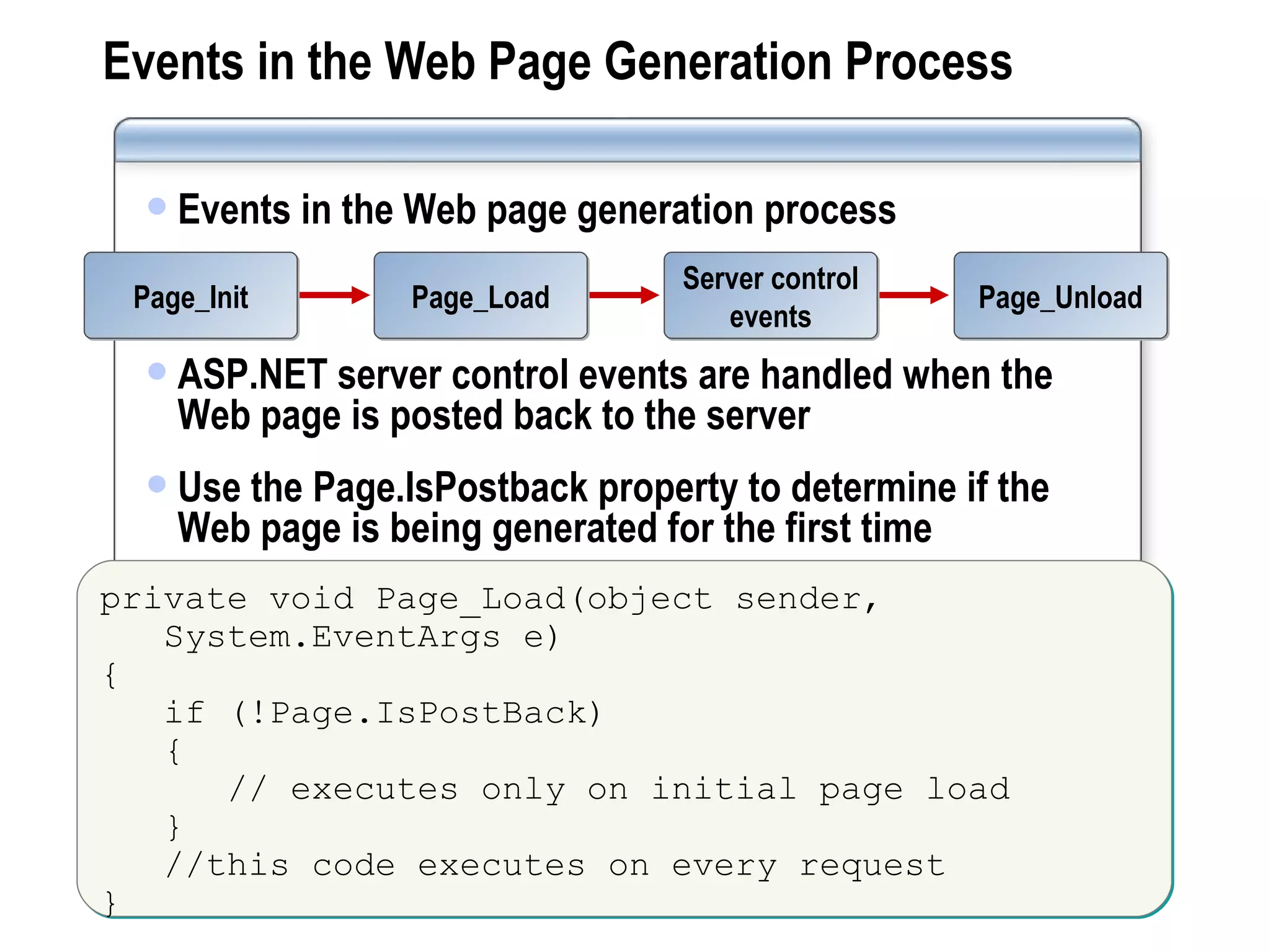
Task: Click the arrow between Page_Init and Page_Load
Action: 334,295
